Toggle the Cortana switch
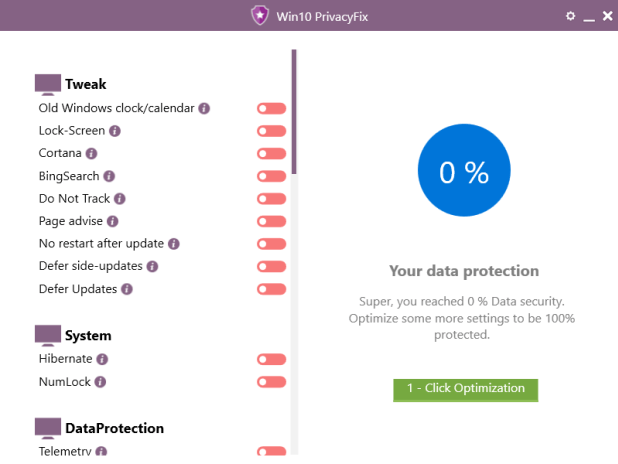Image resolution: width=618 pixels, height=464 pixels. [x=271, y=153]
